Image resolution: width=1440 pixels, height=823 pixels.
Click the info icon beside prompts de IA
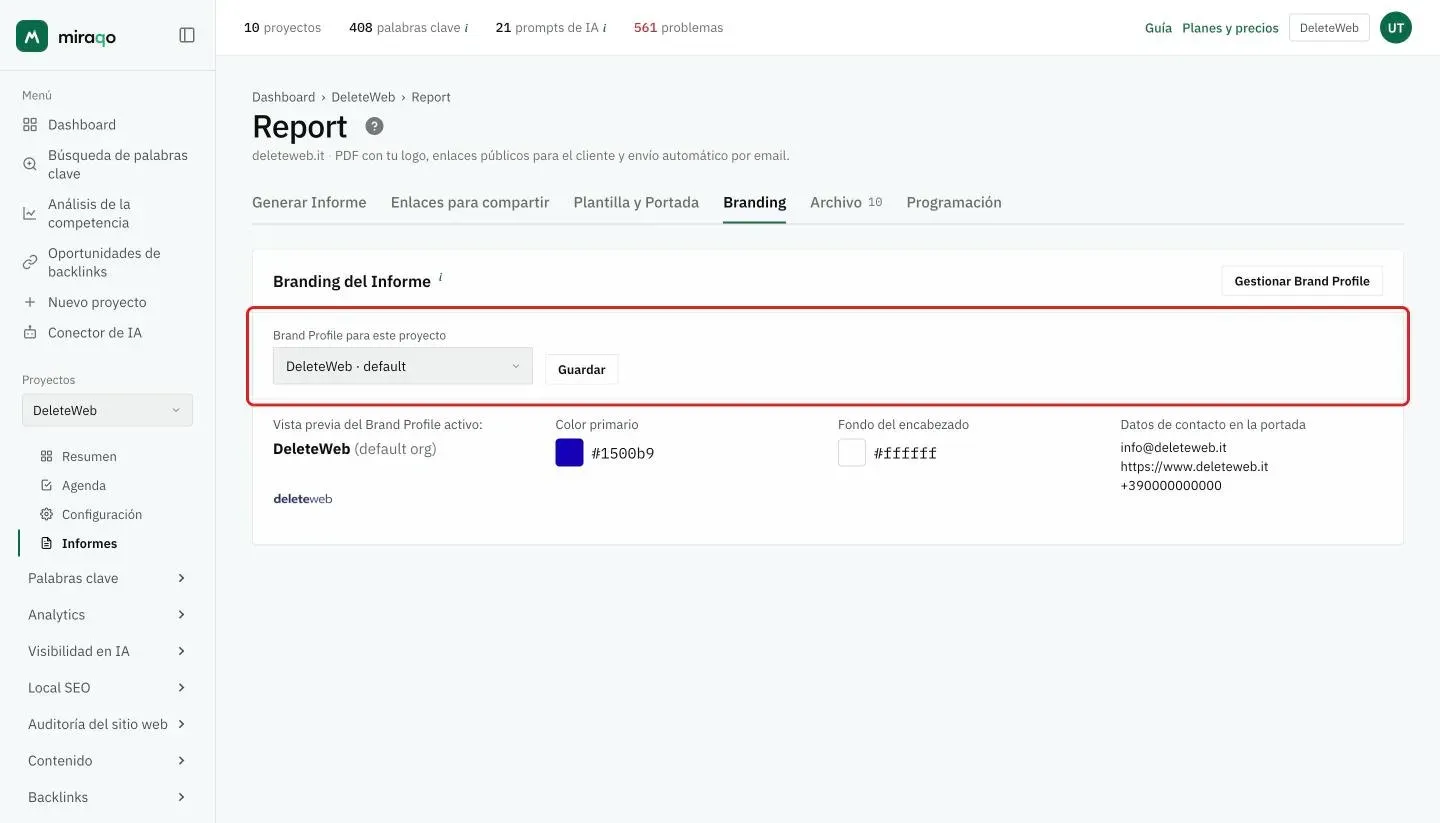pos(604,28)
